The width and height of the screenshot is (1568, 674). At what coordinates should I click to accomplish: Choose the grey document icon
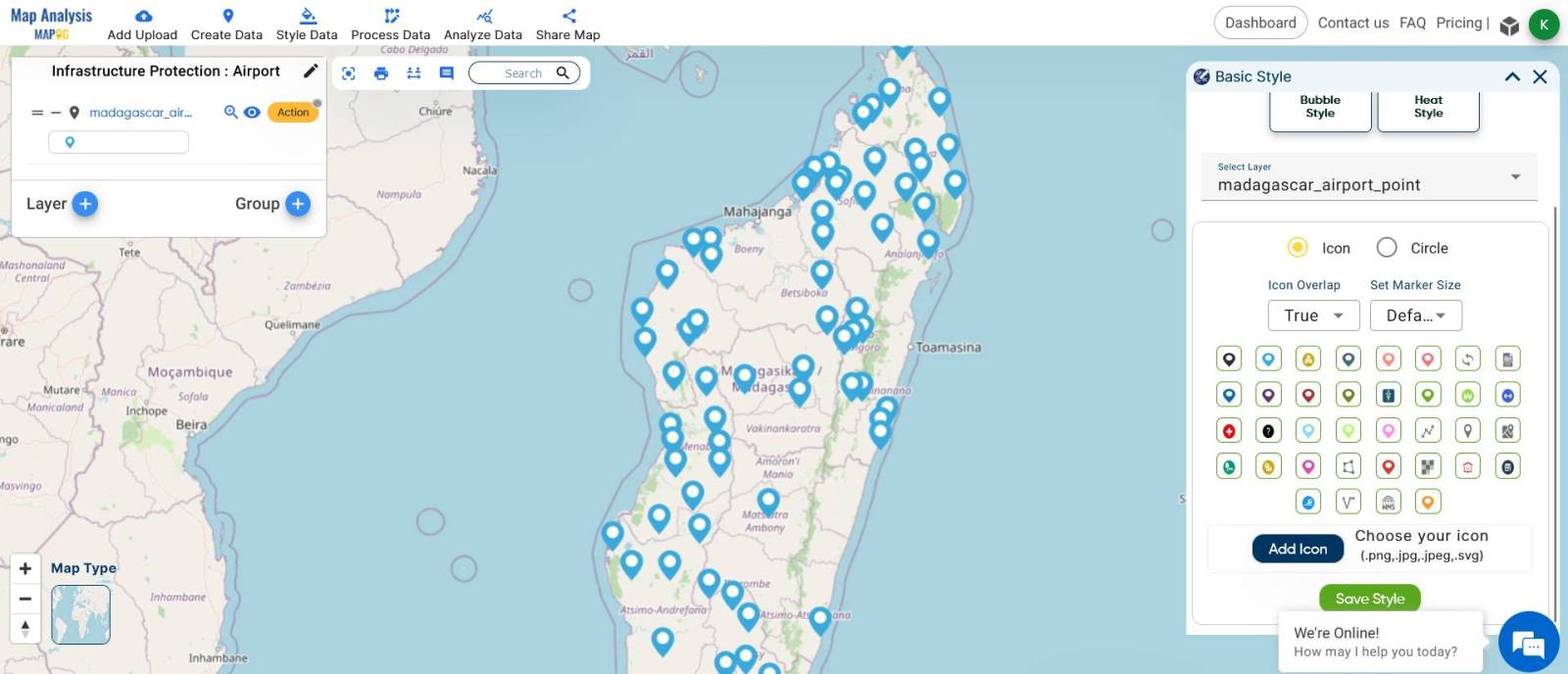(x=1507, y=360)
